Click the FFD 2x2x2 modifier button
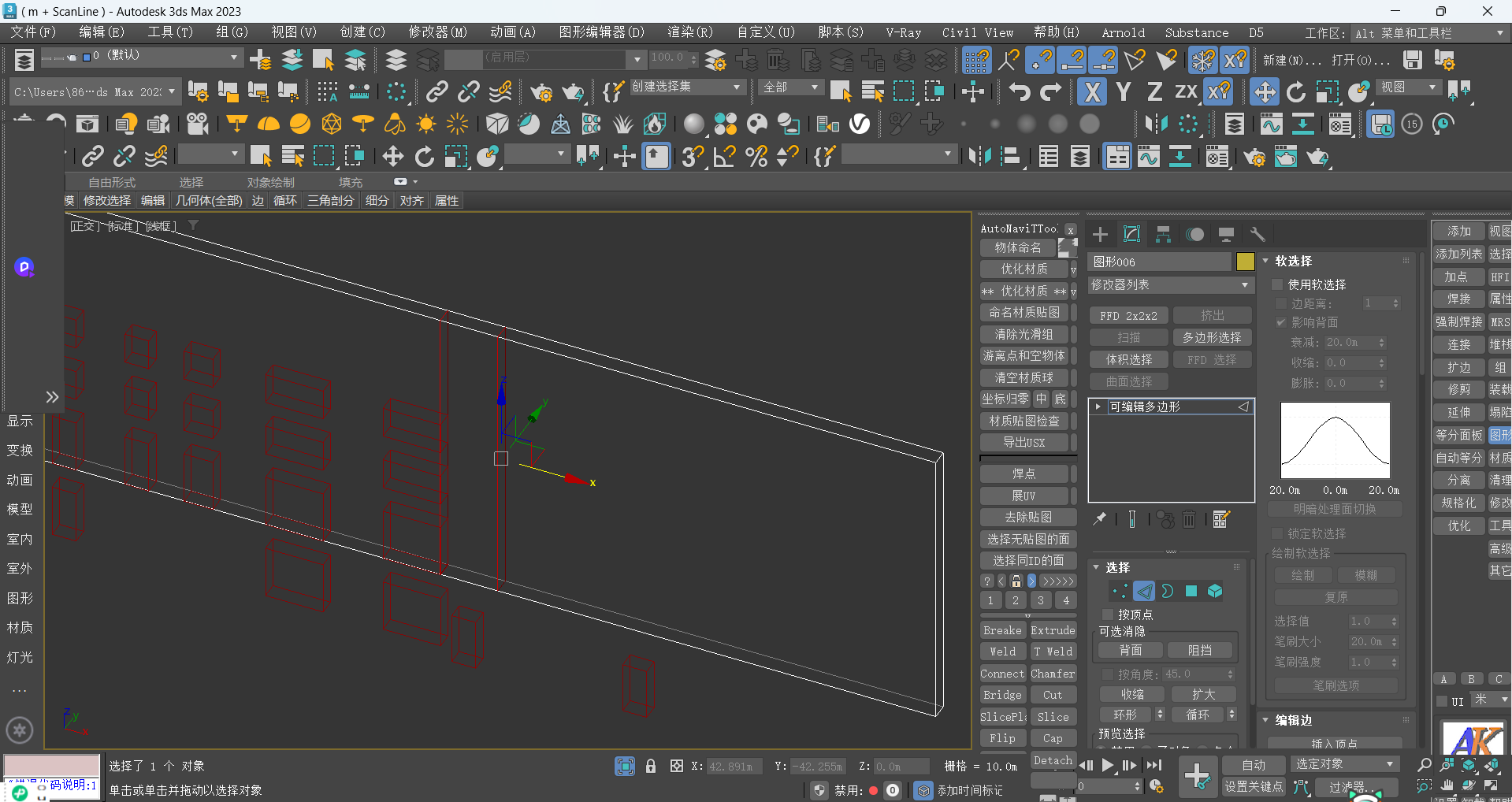 point(1128,315)
